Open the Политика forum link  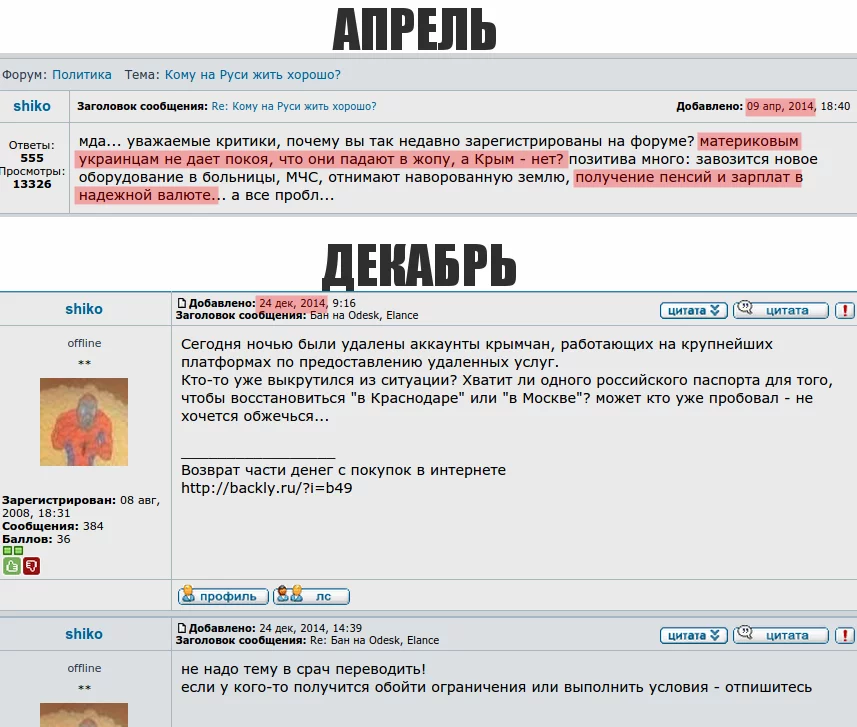click(81, 74)
